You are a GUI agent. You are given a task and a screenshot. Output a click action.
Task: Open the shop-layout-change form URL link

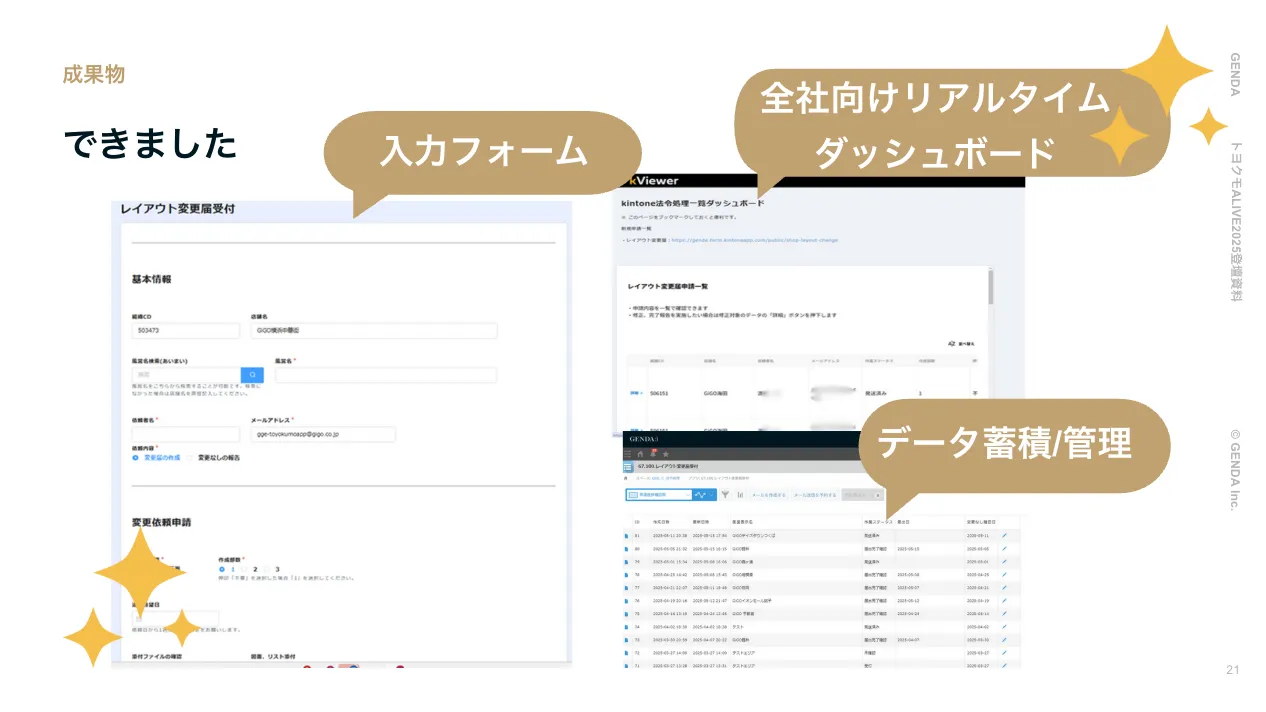pyautogui.click(x=754, y=240)
